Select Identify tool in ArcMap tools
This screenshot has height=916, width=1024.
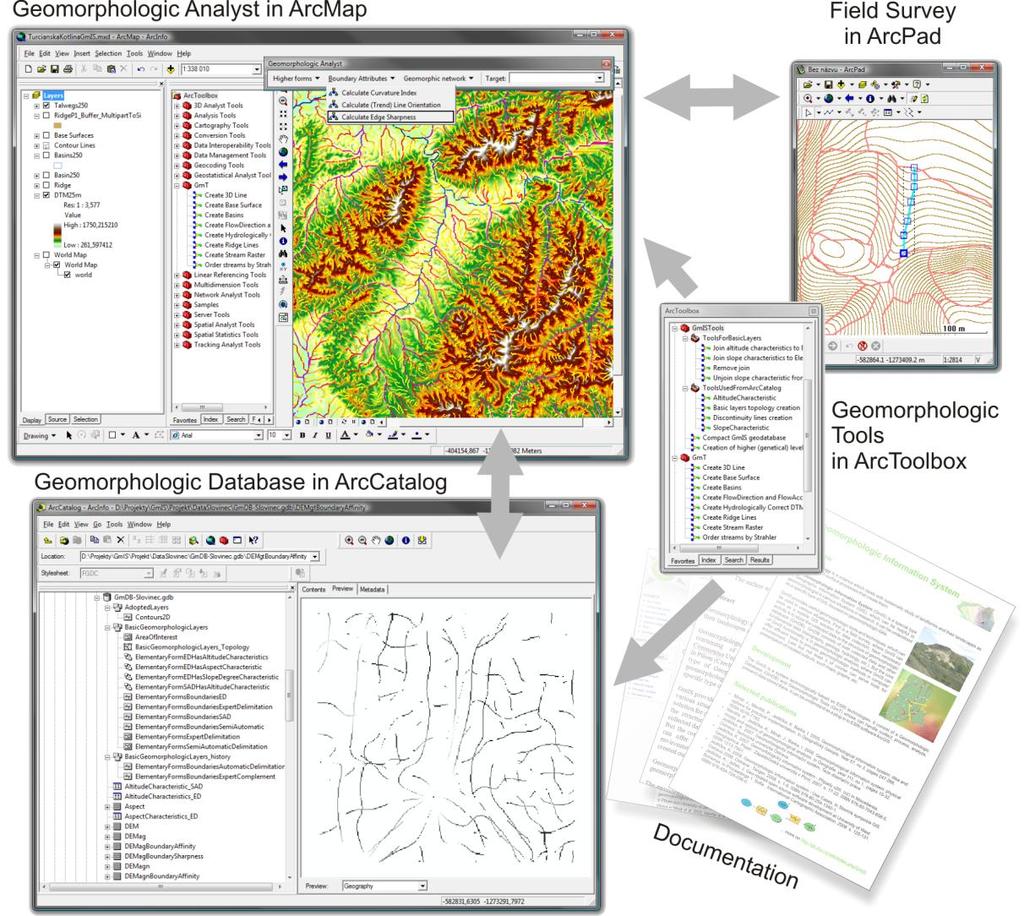(x=283, y=241)
